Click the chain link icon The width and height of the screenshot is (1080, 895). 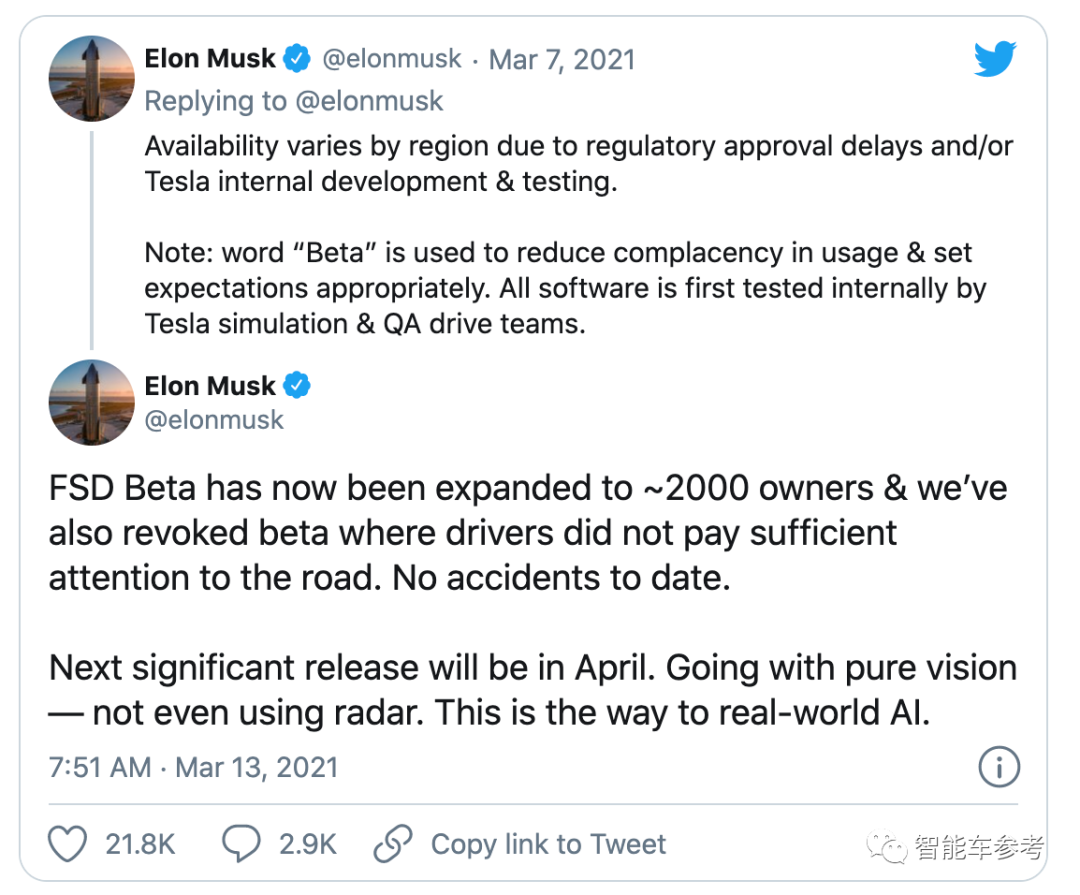[393, 845]
